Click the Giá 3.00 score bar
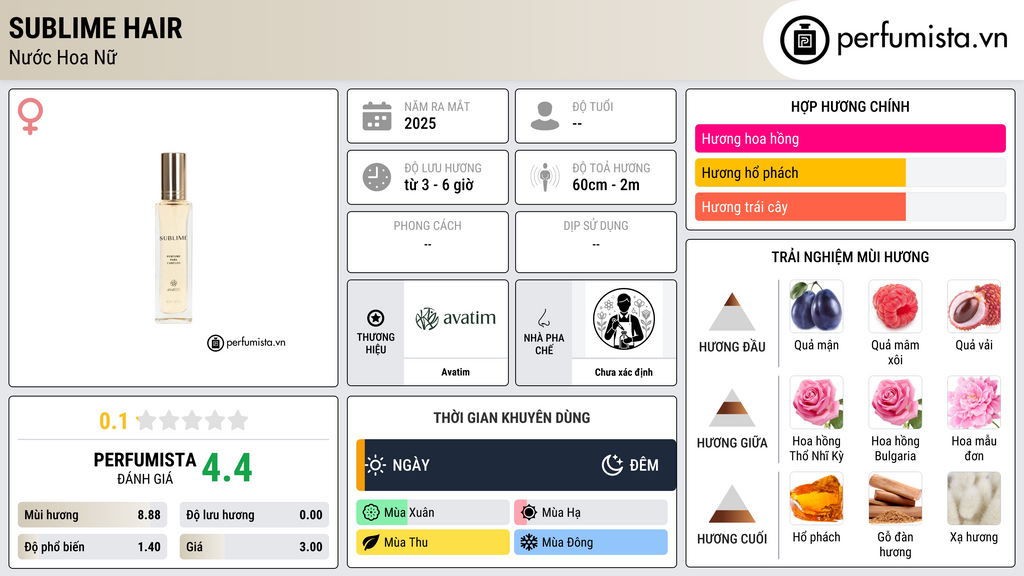Screen dimensions: 1024x576 click(x=254, y=547)
